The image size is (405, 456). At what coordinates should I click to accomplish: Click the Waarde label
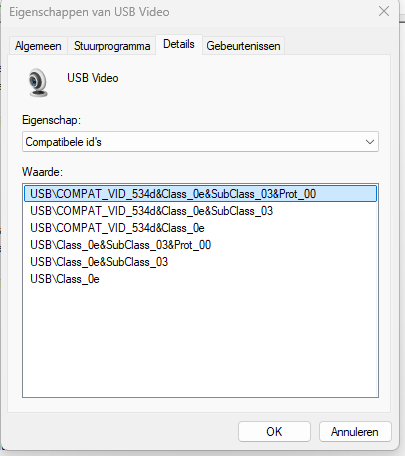pos(42,172)
